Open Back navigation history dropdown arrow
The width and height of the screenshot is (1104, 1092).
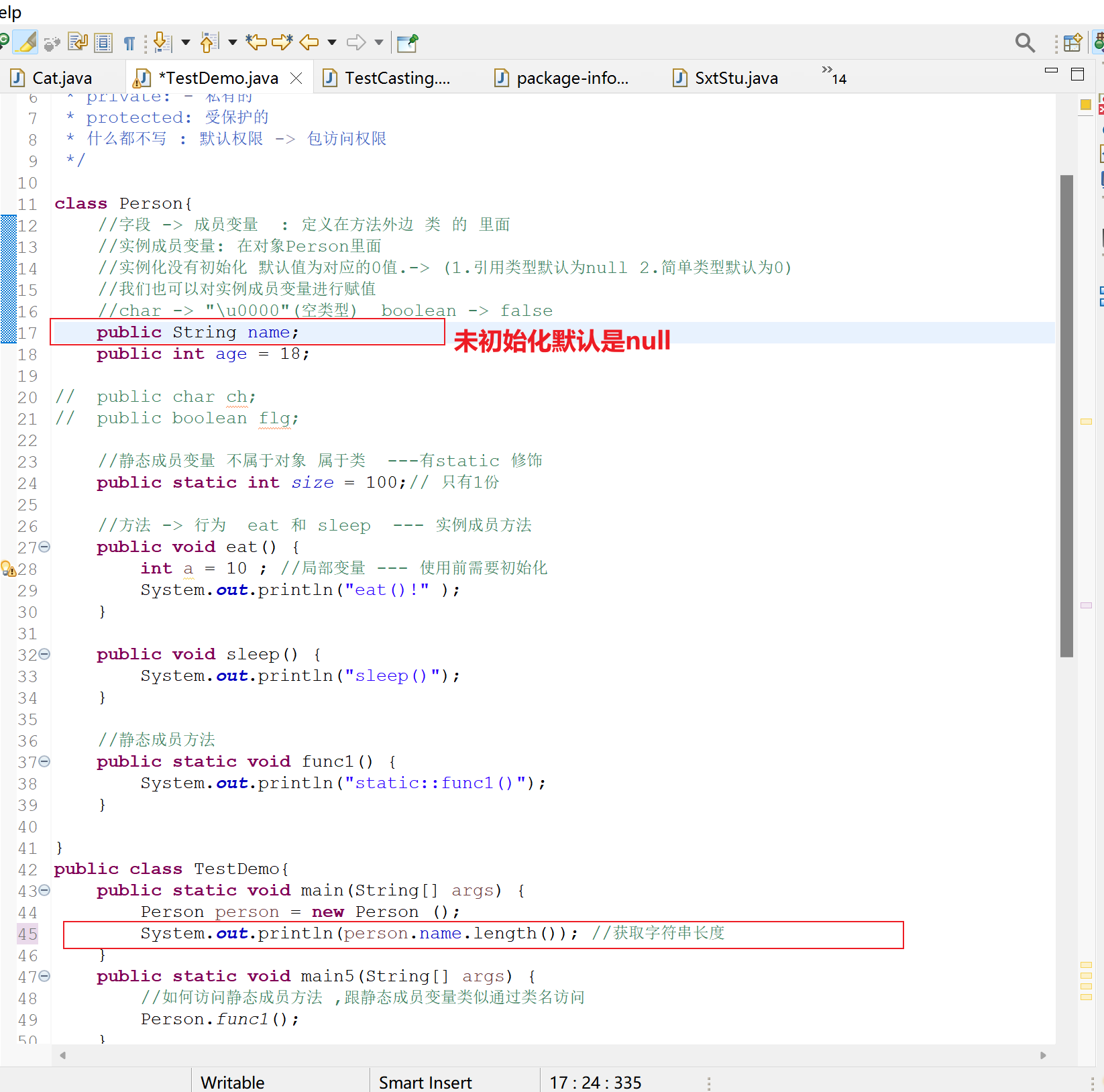click(332, 43)
